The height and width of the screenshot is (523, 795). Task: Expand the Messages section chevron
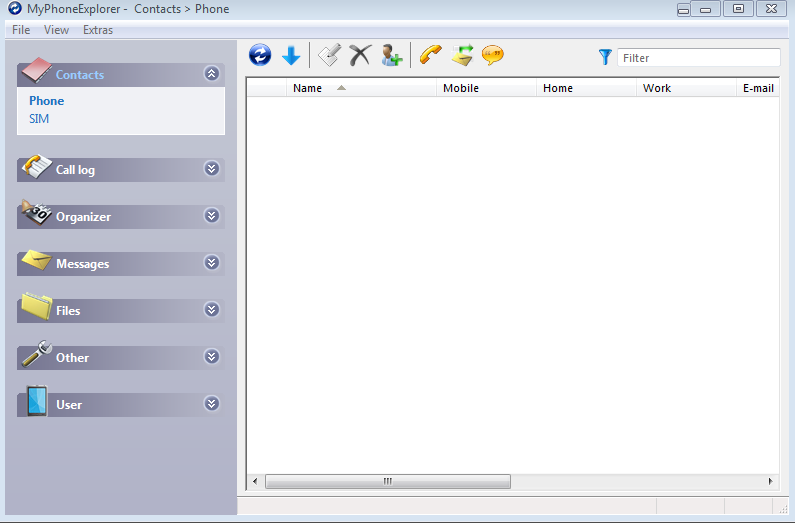(x=211, y=263)
